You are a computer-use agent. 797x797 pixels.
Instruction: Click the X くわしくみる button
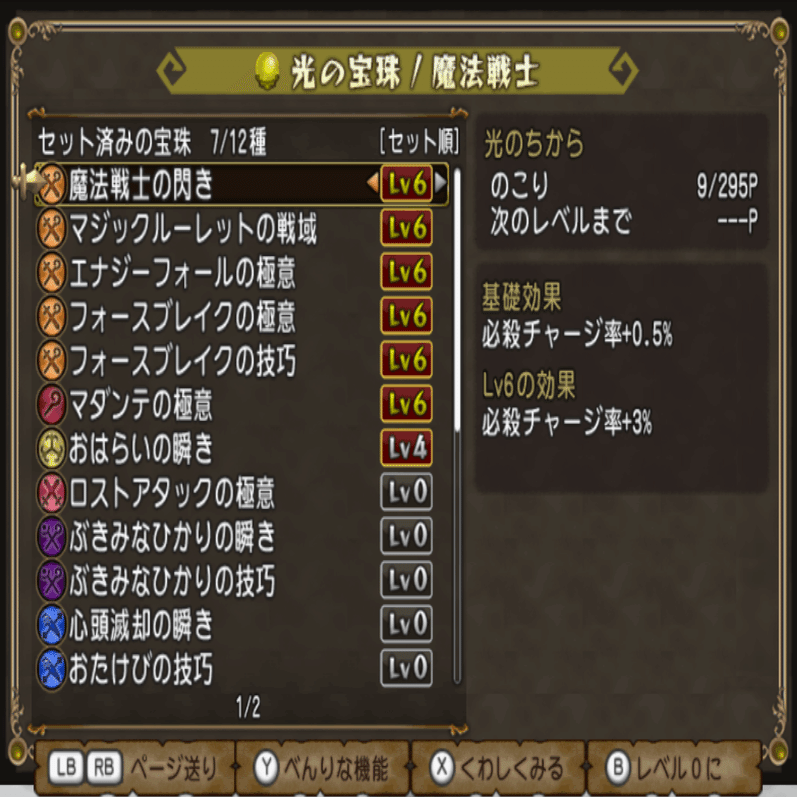tap(498, 768)
